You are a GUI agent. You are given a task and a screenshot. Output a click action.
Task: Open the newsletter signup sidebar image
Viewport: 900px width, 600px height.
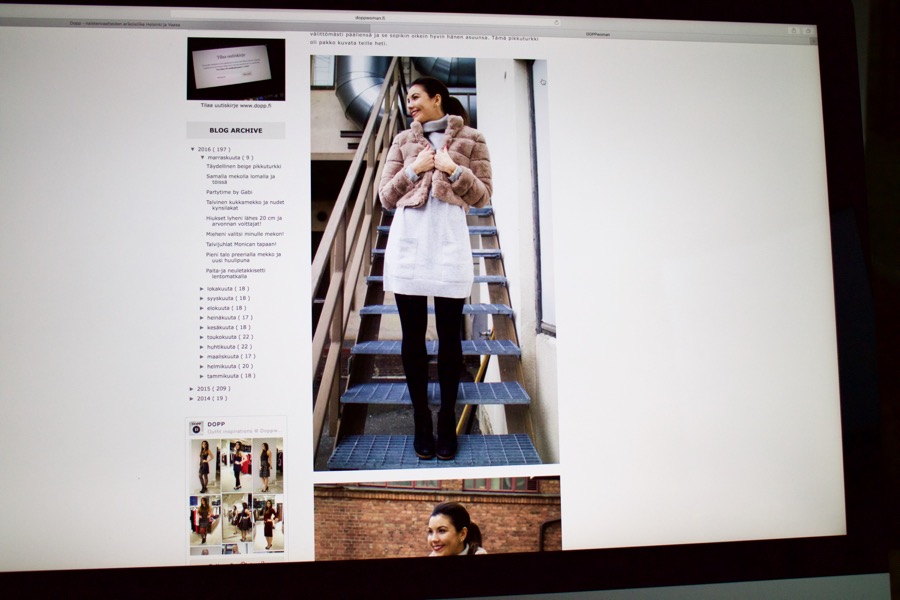click(236, 69)
